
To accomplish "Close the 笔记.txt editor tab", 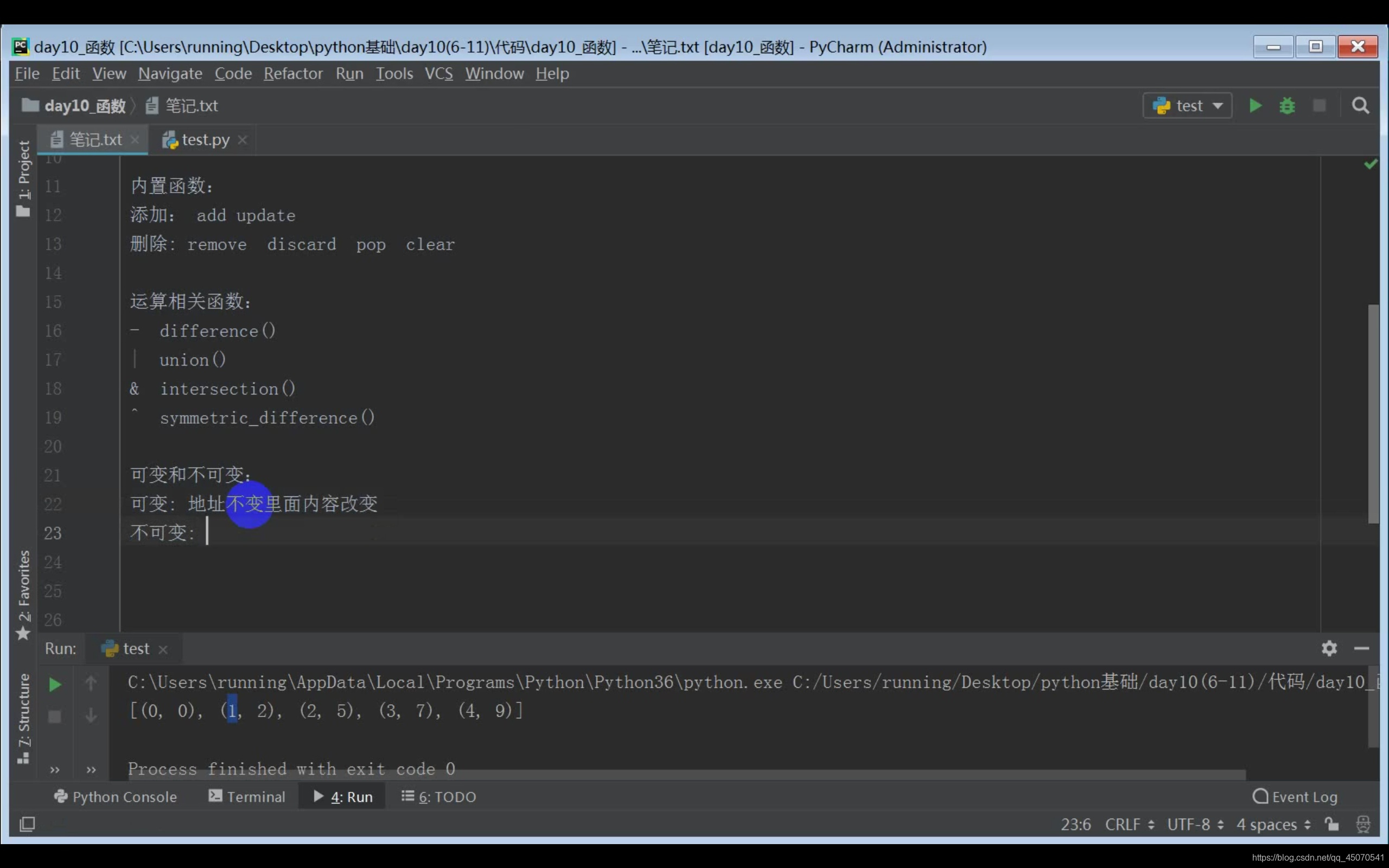I will click(x=135, y=139).
